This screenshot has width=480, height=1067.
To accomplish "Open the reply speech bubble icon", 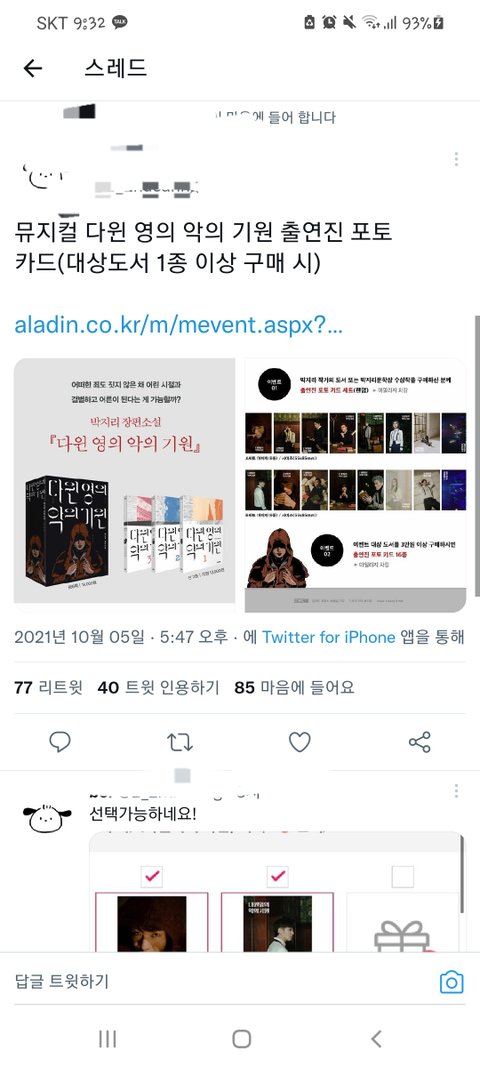I will [x=60, y=742].
